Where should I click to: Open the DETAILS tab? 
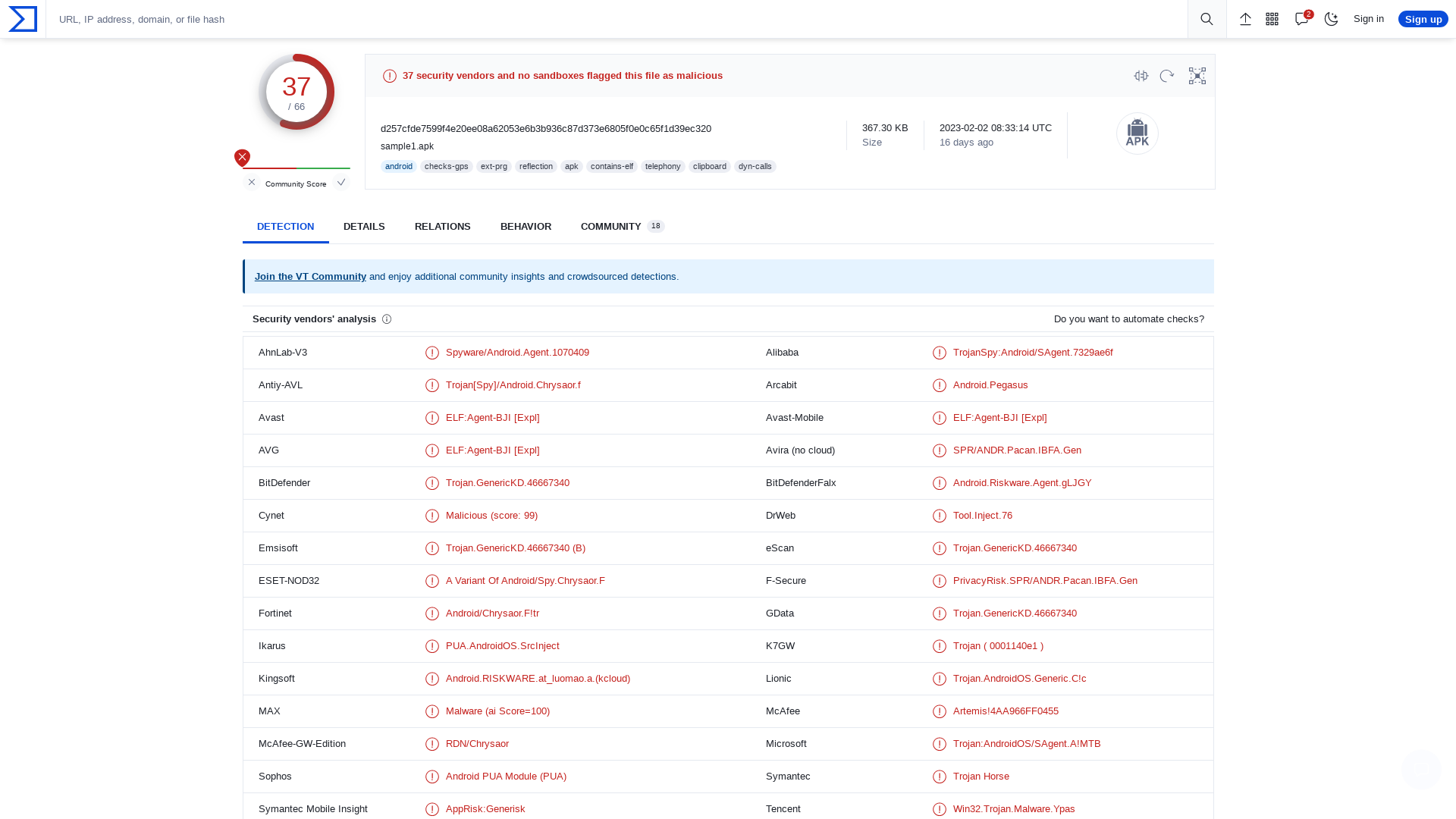(364, 227)
